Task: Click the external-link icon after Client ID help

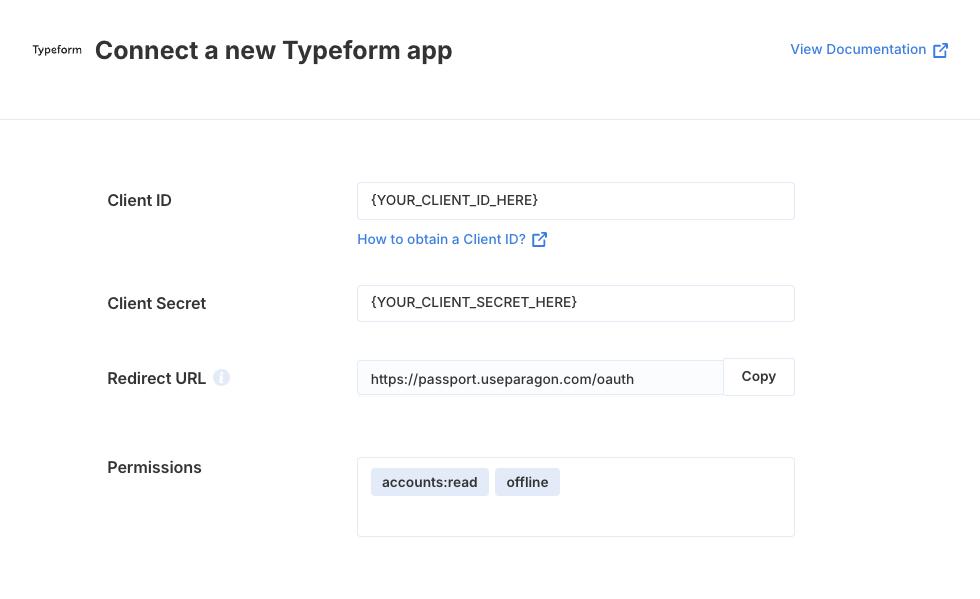Action: tap(539, 239)
